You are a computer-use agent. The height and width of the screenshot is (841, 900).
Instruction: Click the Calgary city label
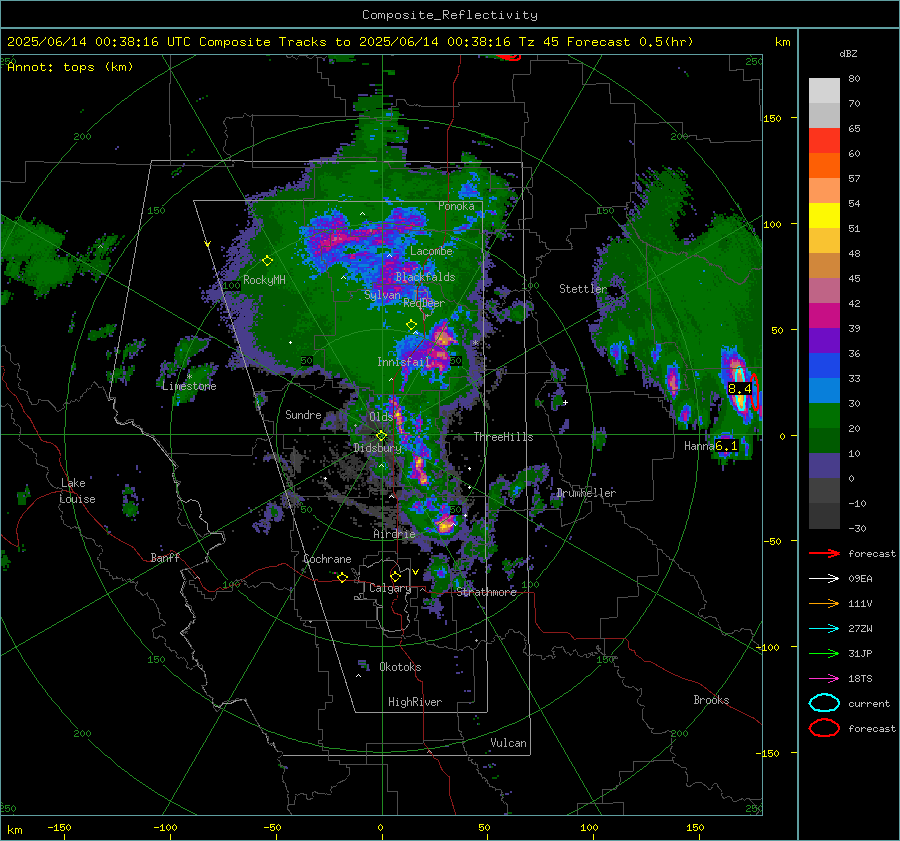(x=390, y=588)
